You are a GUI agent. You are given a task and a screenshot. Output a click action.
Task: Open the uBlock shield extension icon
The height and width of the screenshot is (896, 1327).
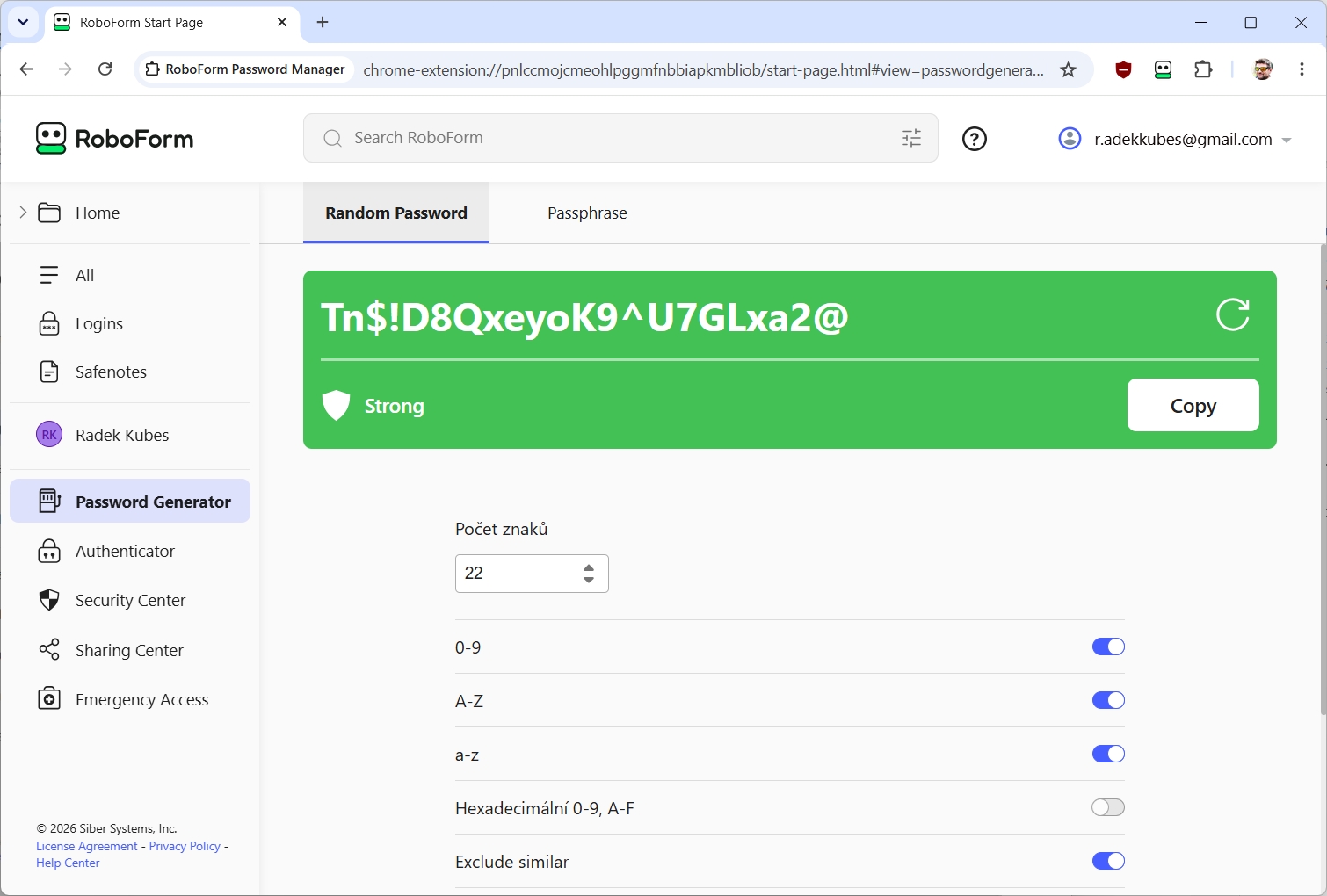point(1122,69)
